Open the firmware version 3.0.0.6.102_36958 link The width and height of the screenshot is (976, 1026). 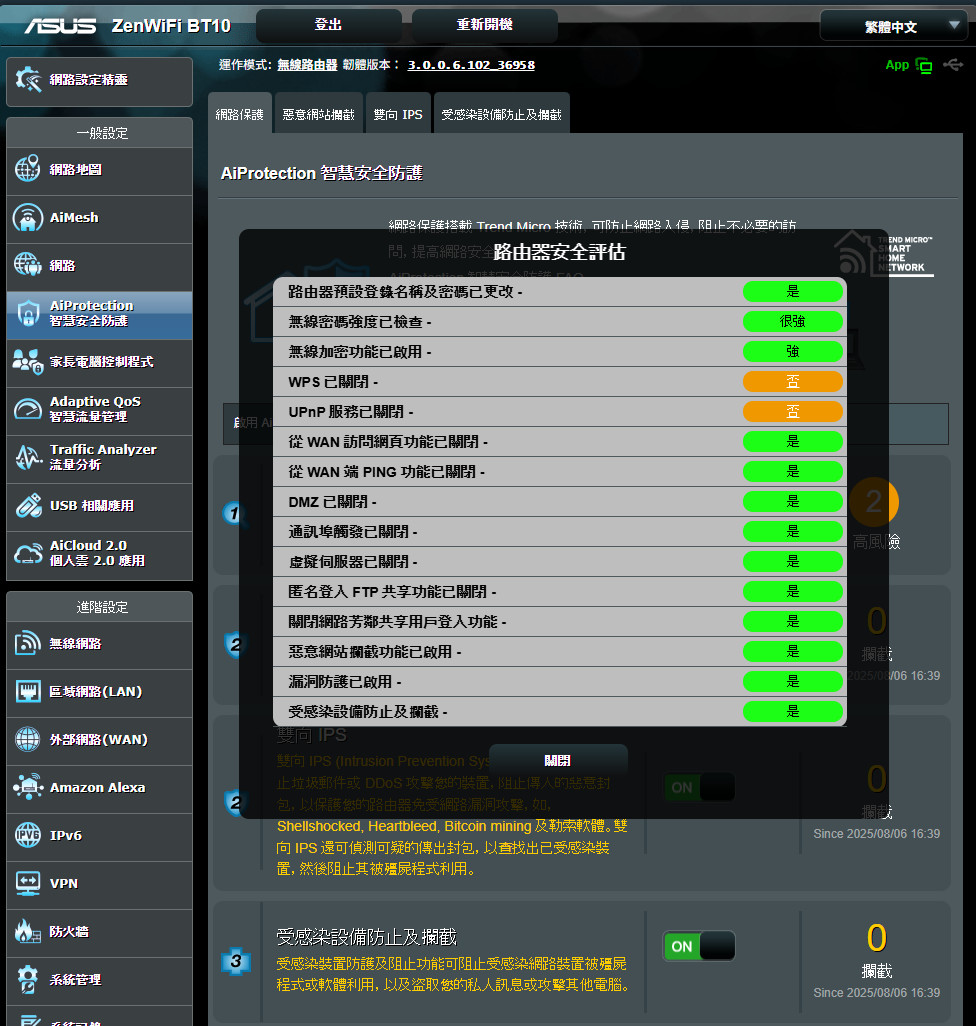tap(471, 65)
